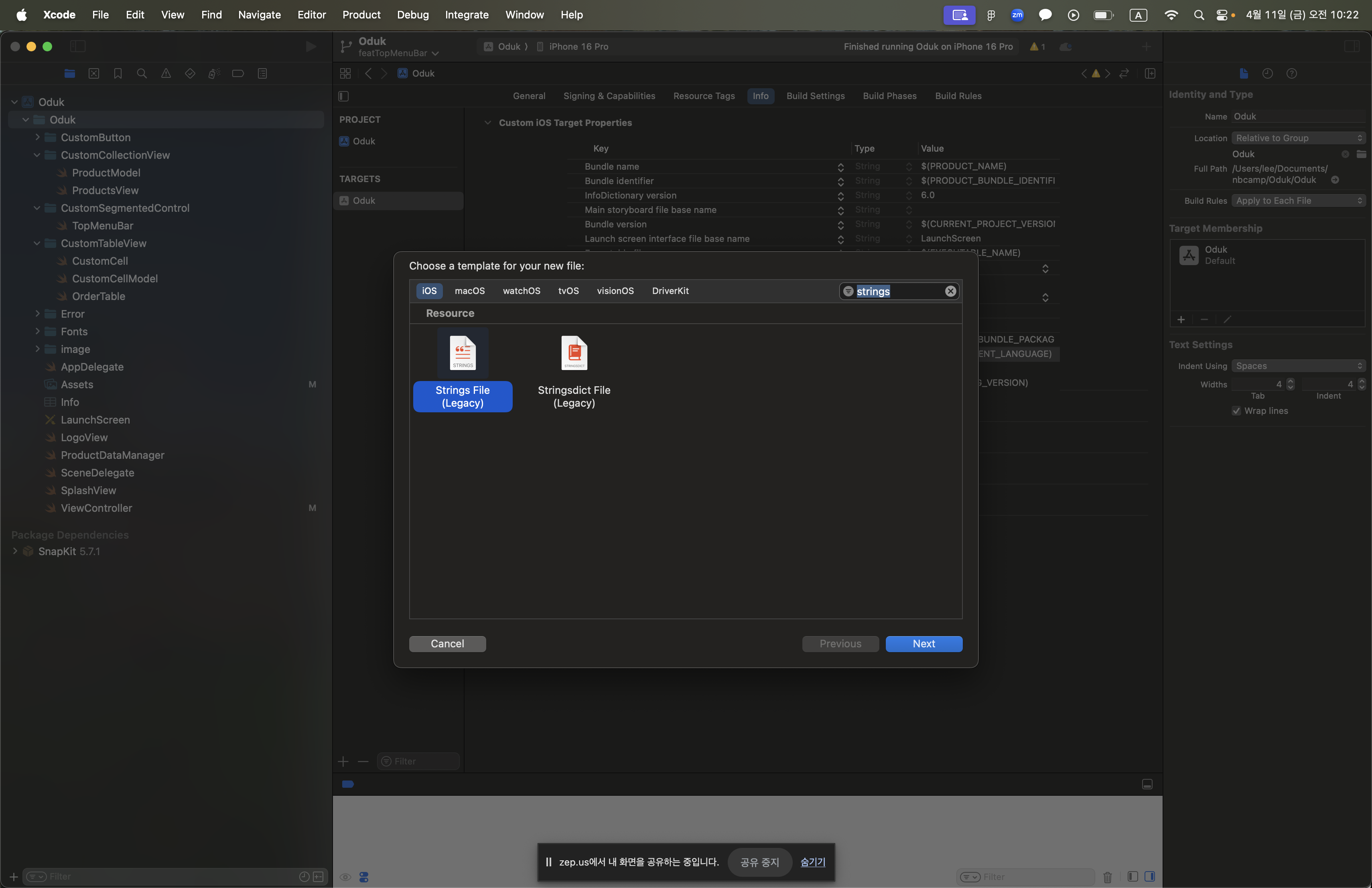Open the Breakpoint navigator icon
Image resolution: width=1372 pixels, height=888 pixels.
[x=237, y=73]
